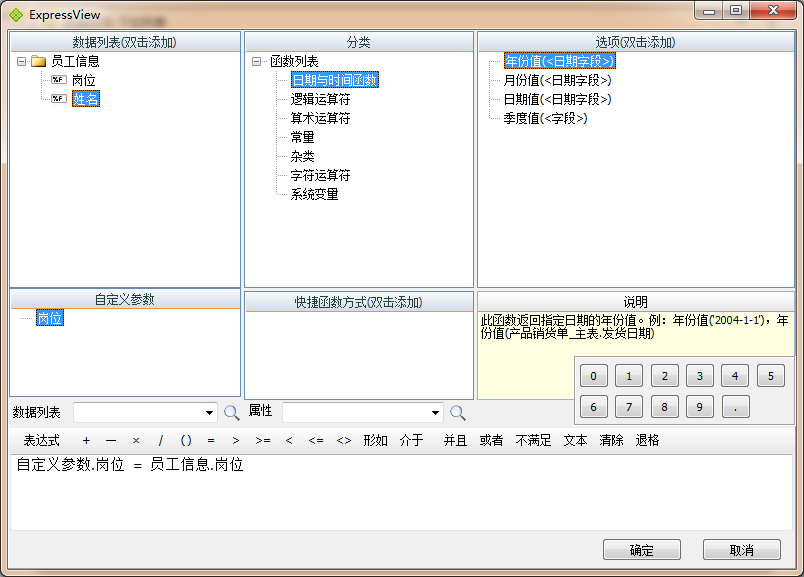
Task: Open the 数据列表 dropdown
Action: pyautogui.click(x=209, y=412)
